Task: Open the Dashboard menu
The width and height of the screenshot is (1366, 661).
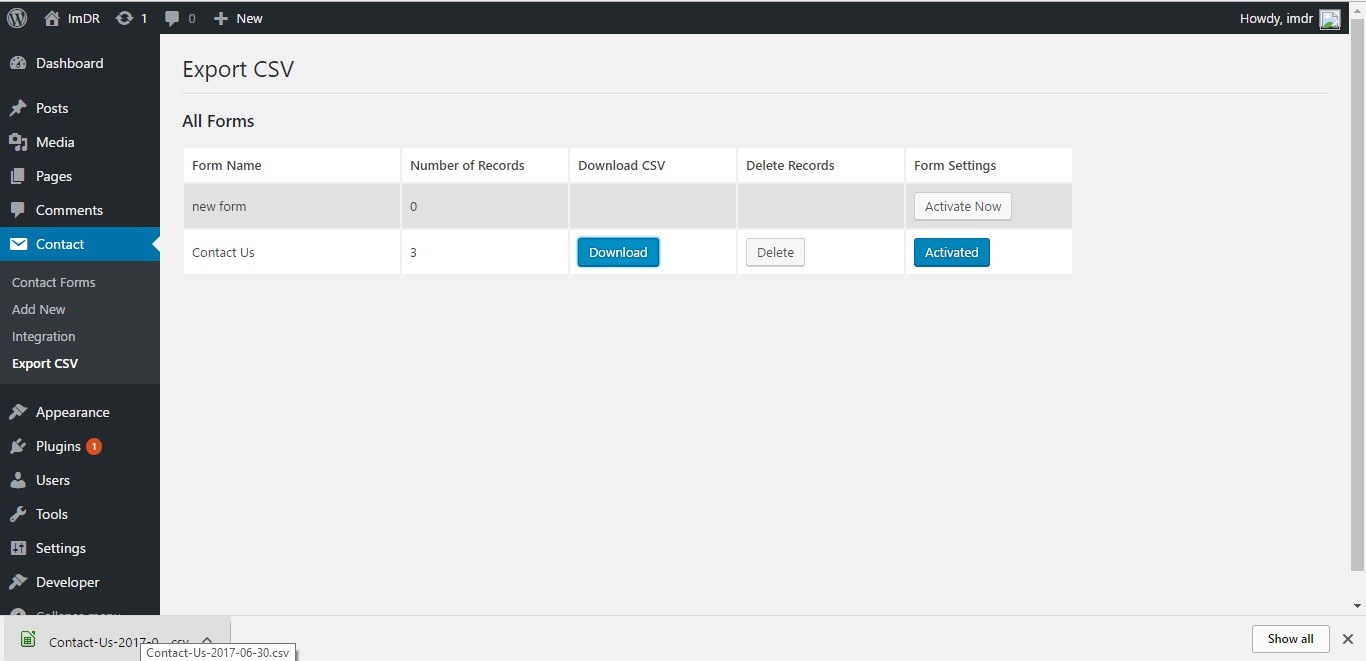Action: point(80,63)
